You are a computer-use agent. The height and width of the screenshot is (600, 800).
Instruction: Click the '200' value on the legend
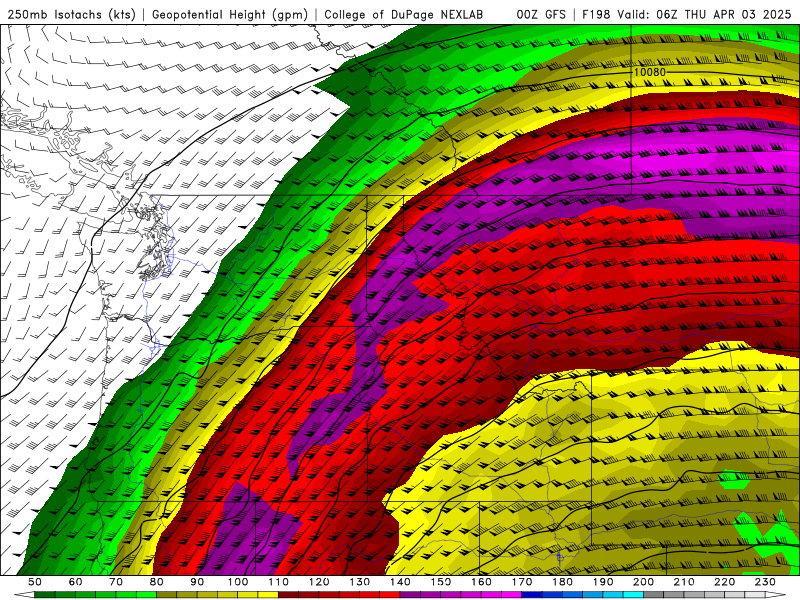pyautogui.click(x=643, y=582)
